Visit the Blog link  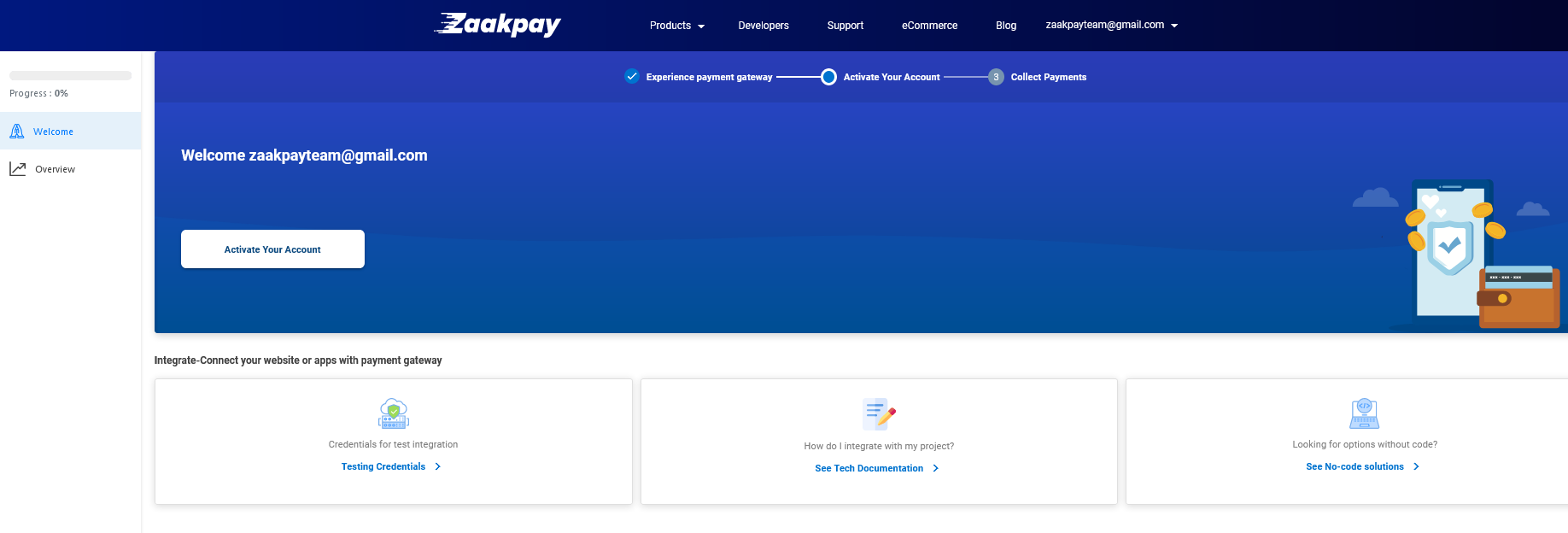coord(1006,26)
